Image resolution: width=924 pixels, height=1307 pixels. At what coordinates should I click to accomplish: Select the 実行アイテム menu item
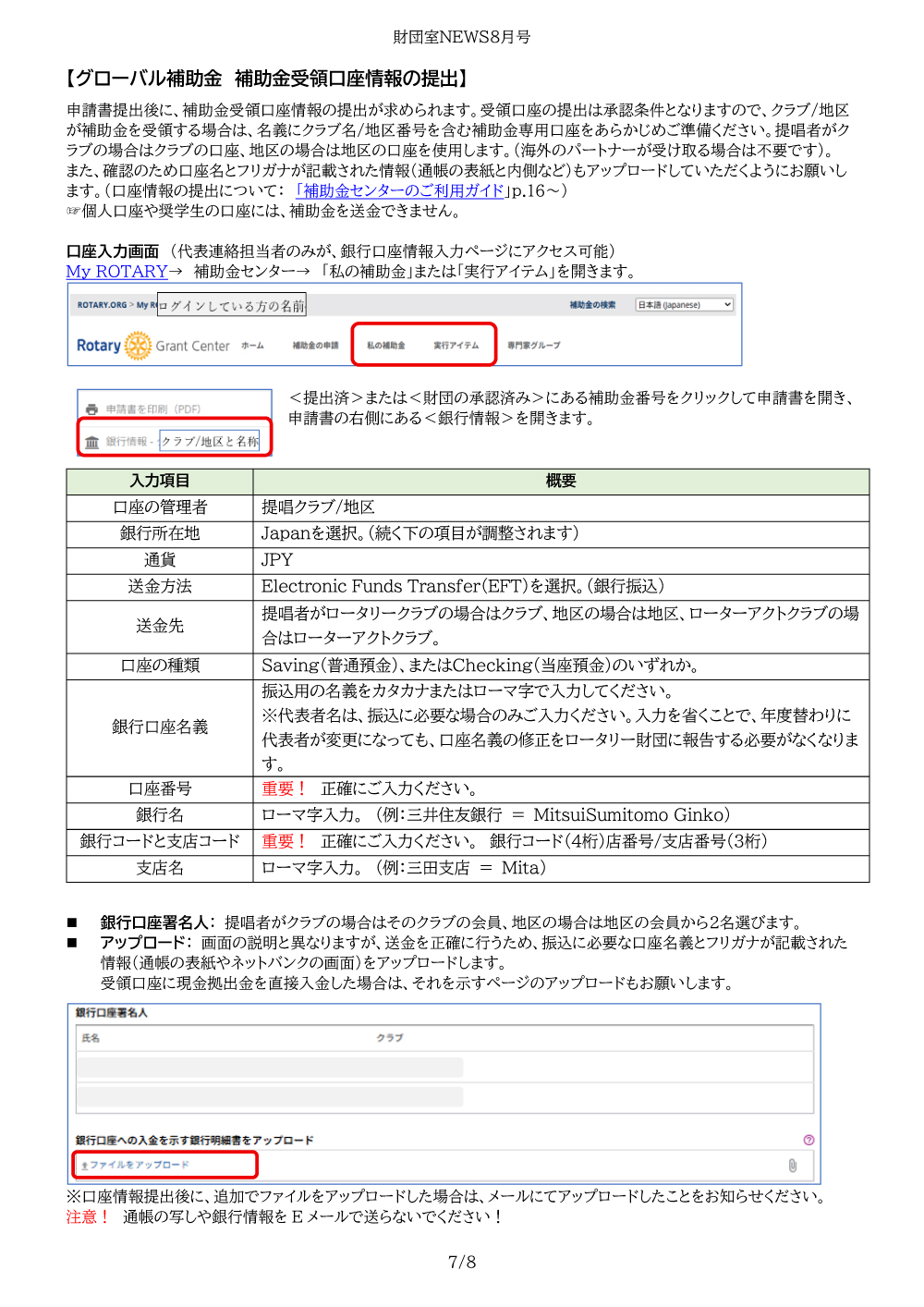[x=456, y=346]
